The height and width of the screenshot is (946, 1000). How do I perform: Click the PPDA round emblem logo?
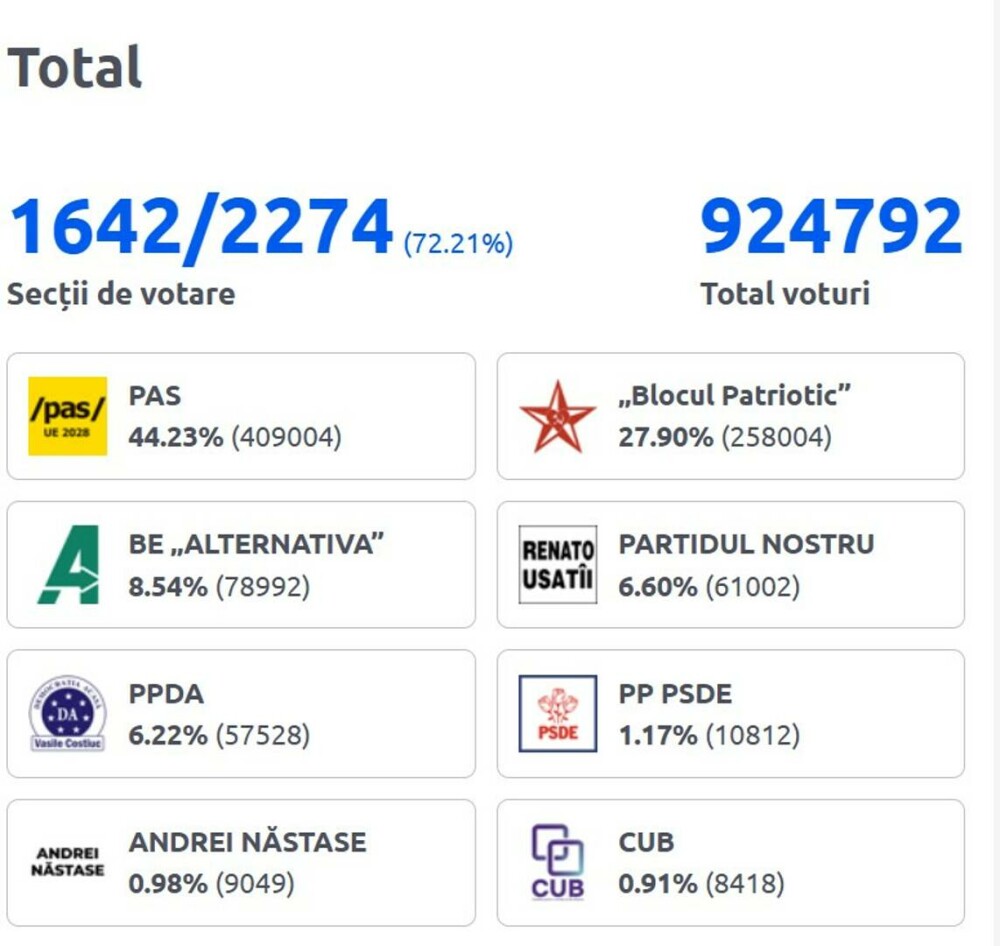[x=67, y=713]
